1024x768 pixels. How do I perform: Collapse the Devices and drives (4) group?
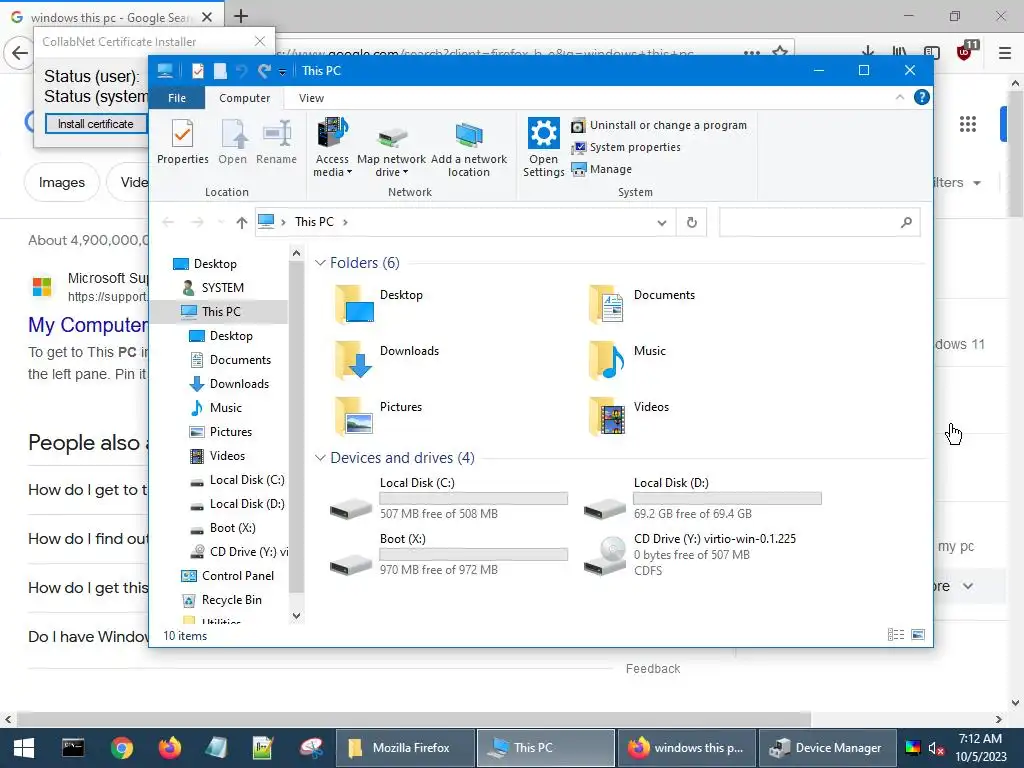(x=320, y=458)
